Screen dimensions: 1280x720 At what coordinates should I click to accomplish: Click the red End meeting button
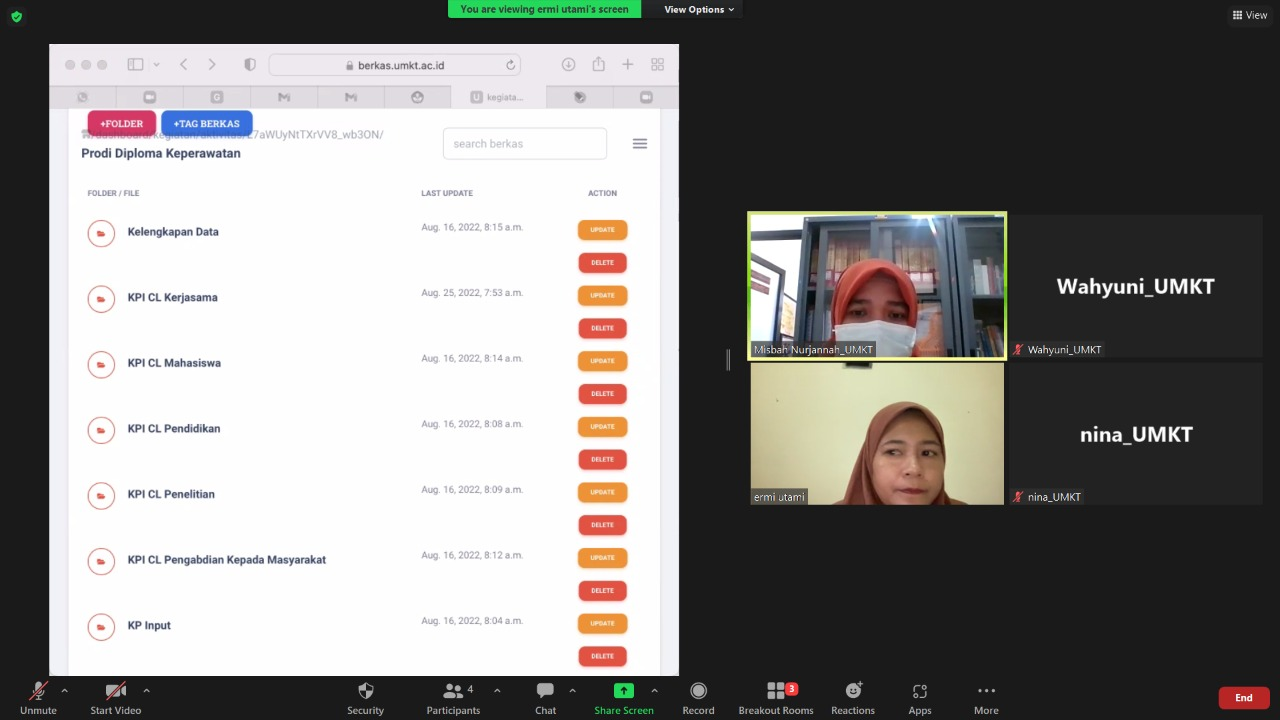(x=1243, y=698)
